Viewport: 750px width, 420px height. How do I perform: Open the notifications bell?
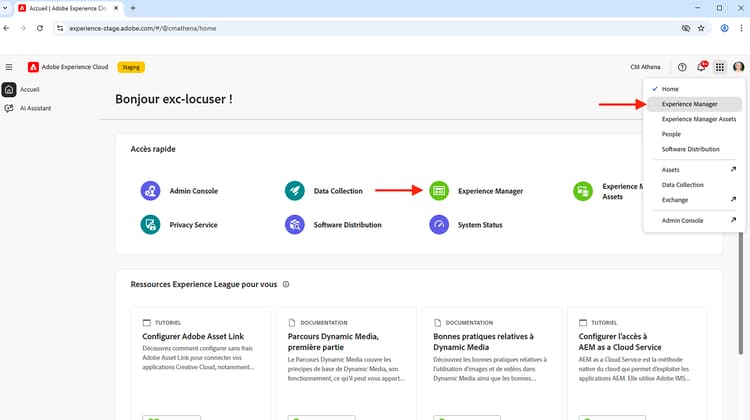point(701,66)
